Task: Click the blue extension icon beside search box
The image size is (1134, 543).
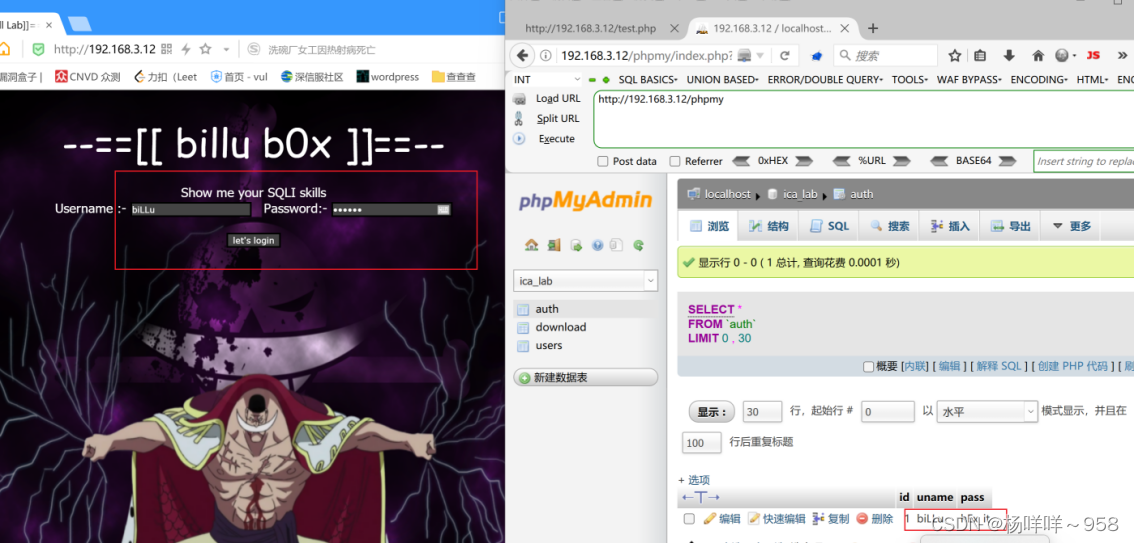Action: 817,56
